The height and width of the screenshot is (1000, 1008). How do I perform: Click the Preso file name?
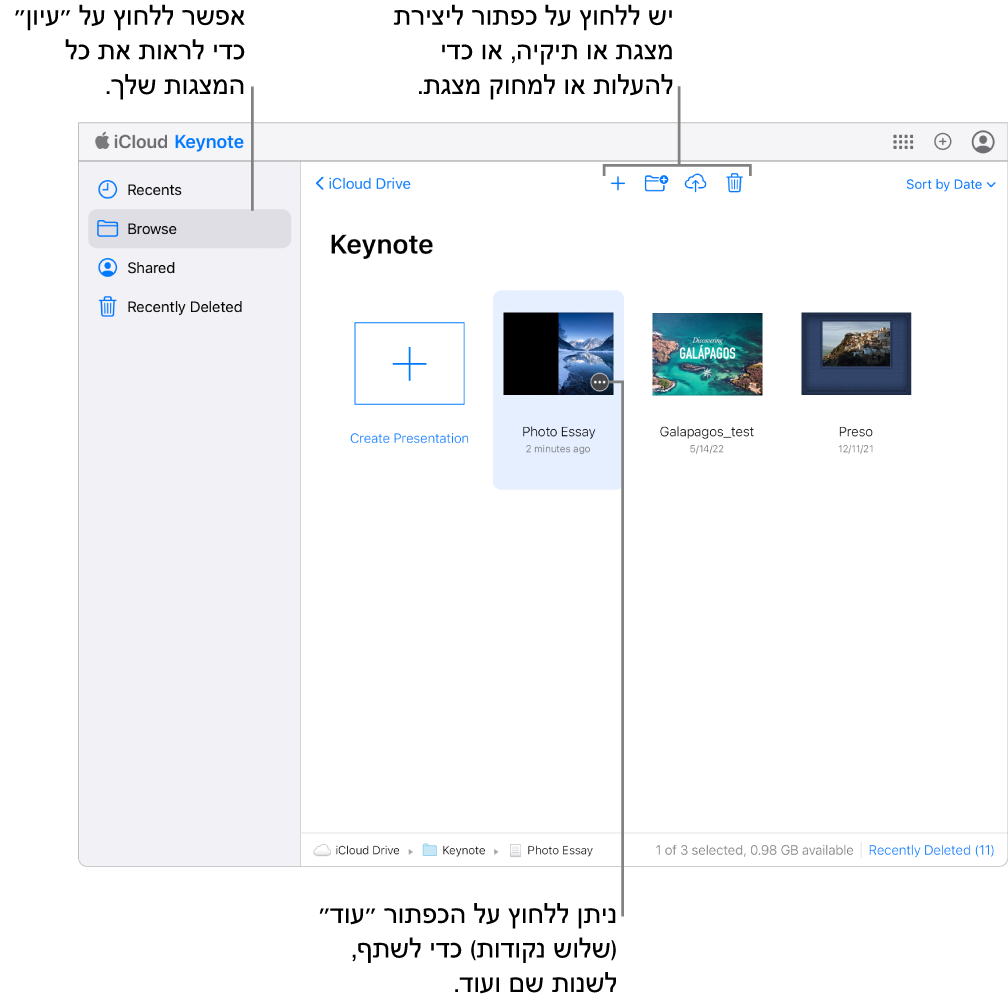click(x=856, y=432)
